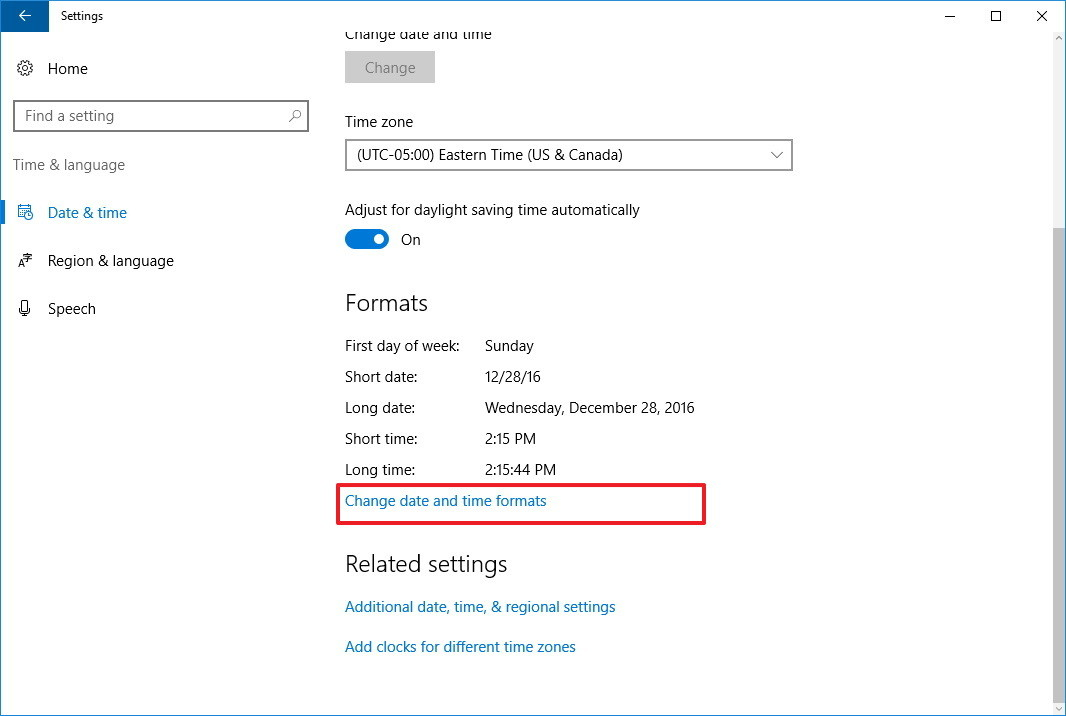Click the calendar-clock icon beside Date & time
Viewport: 1066px width, 716px height.
(25, 212)
